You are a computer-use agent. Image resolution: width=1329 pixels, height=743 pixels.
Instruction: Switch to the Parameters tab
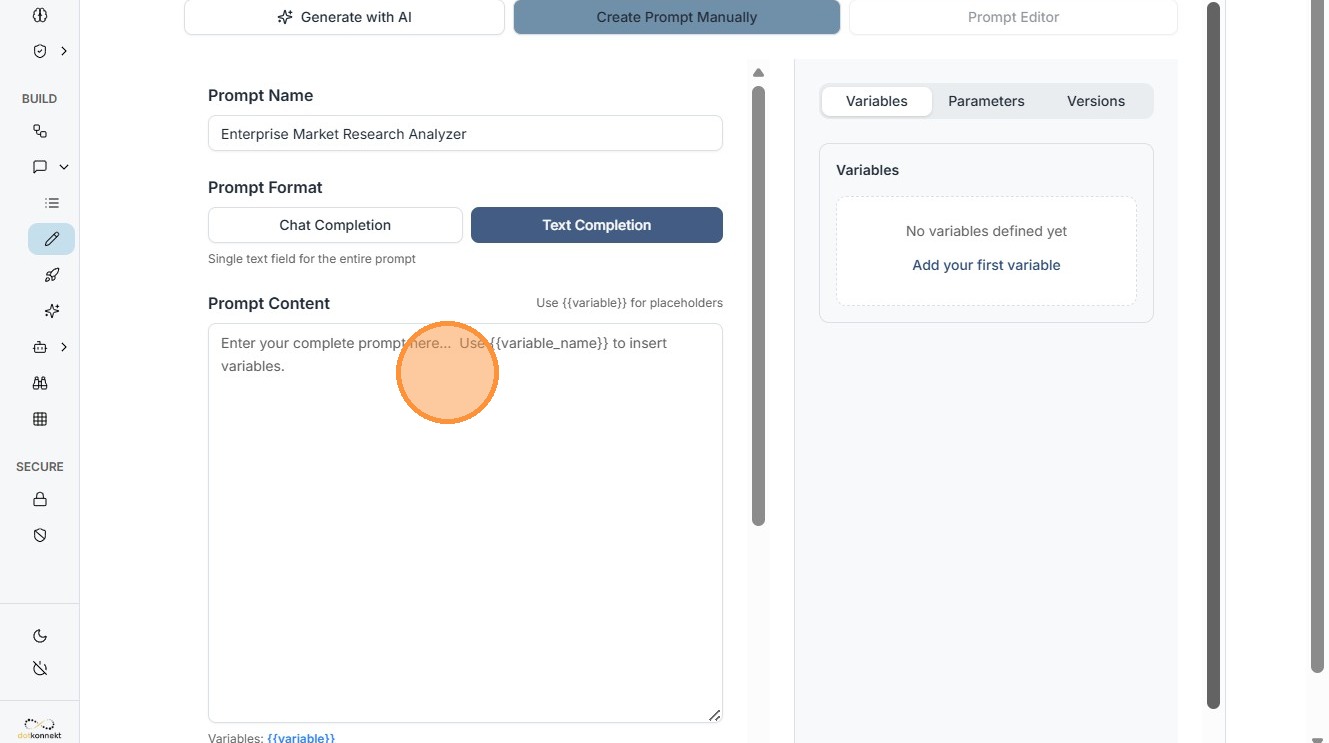[x=986, y=101]
